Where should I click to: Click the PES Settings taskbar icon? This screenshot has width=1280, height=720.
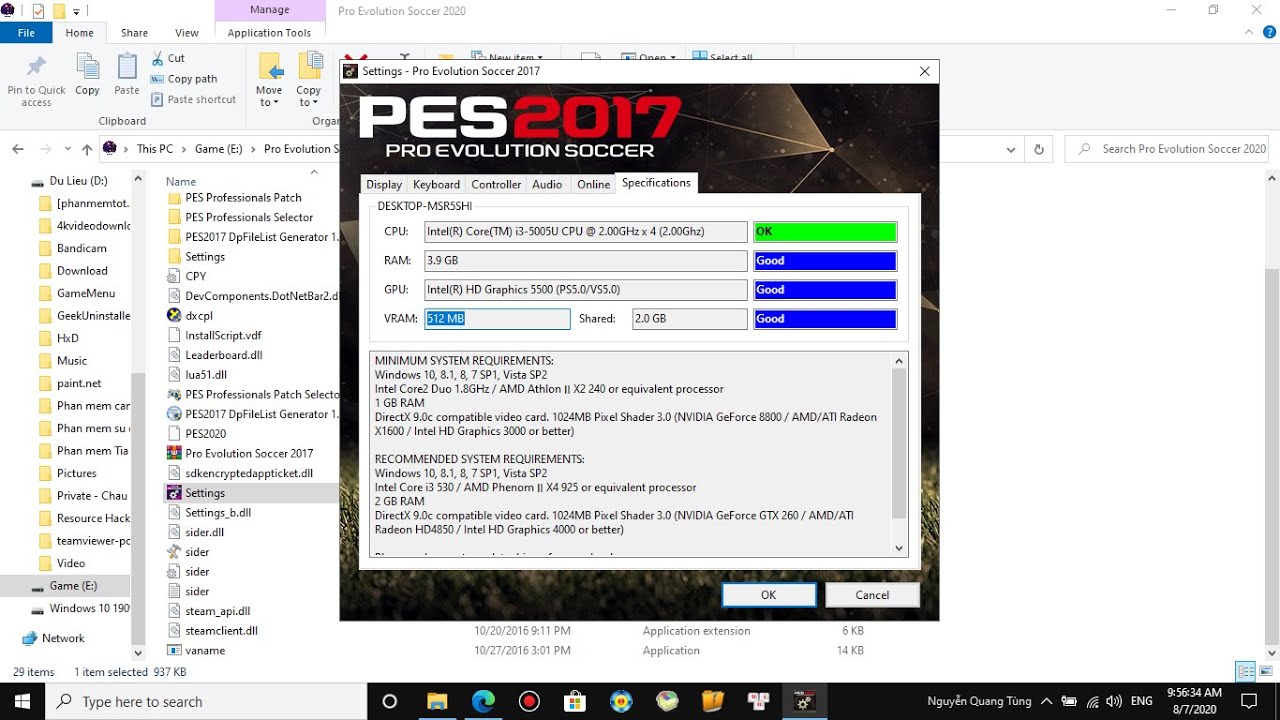803,702
